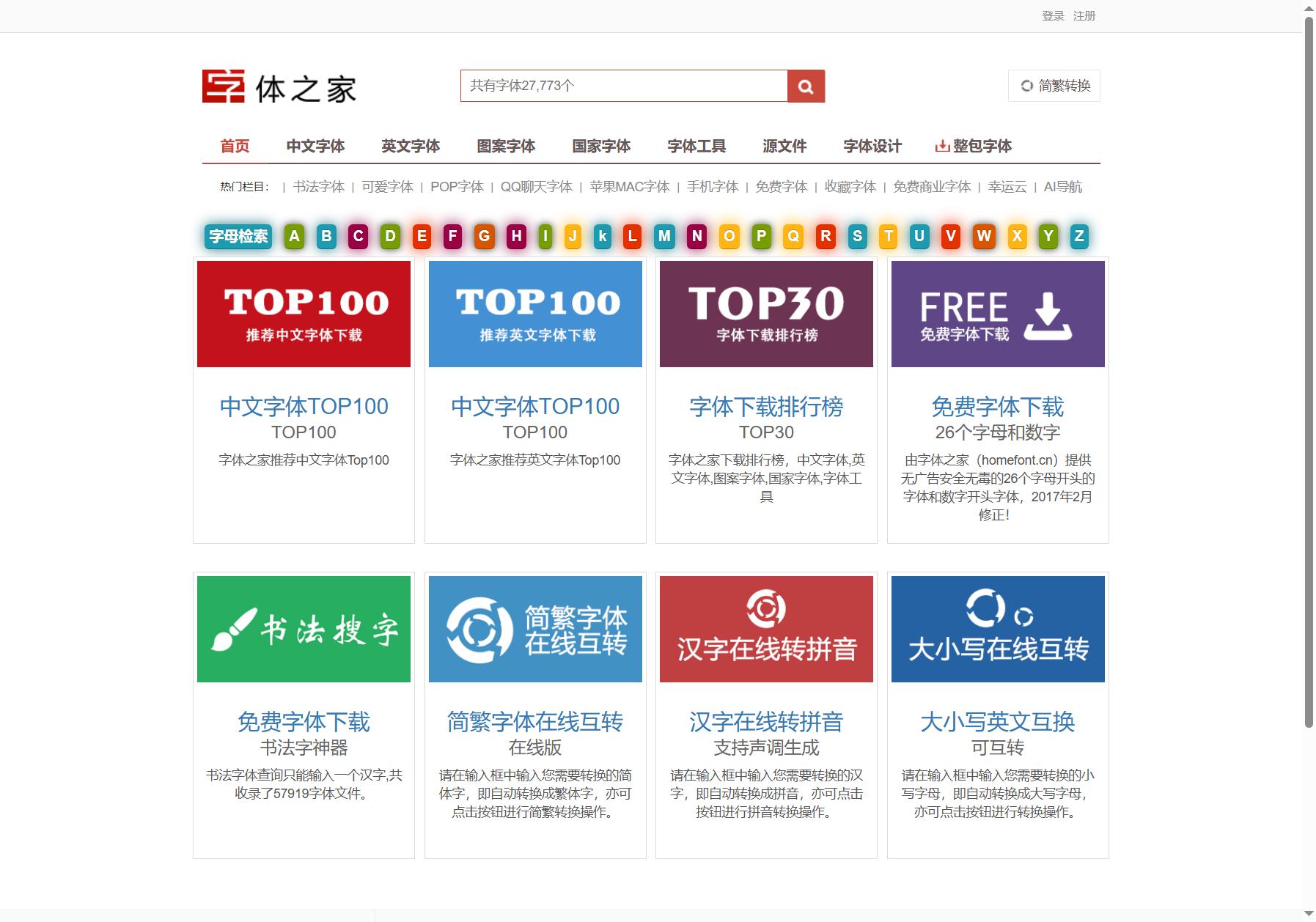Toggle 简繁转换 simplified/traditional button
Viewport: 1316px width, 922px height.
1054,86
